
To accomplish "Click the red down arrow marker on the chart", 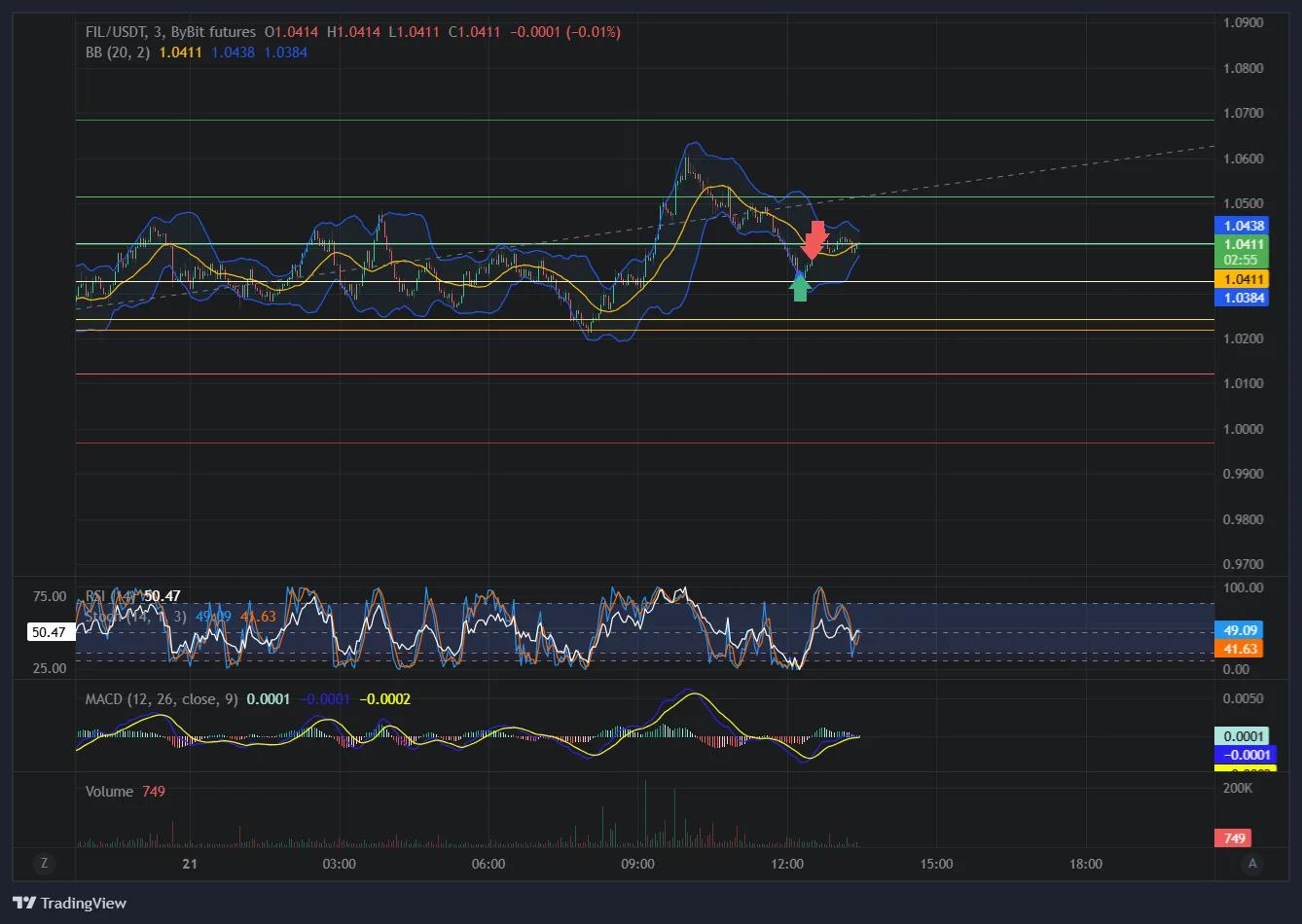I will coord(816,239).
